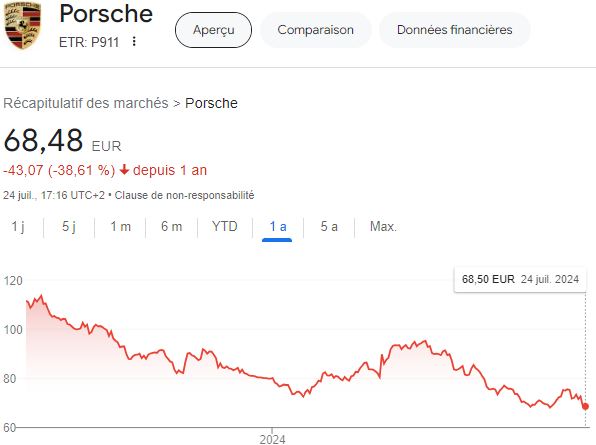596x445 pixels.
Task: Click the Porsche crest logo
Action: point(22,25)
